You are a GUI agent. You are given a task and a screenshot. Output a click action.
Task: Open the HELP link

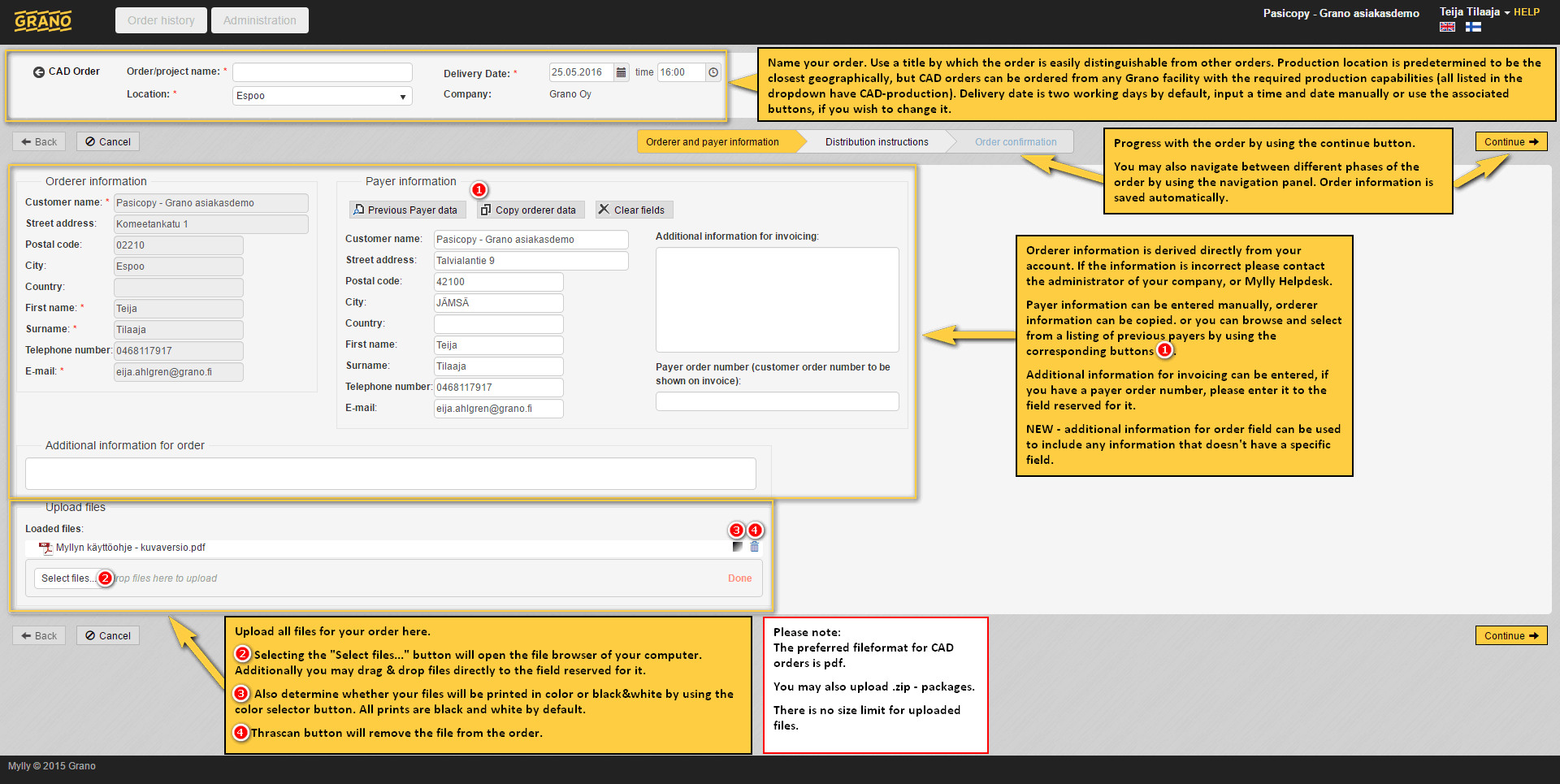1527,12
